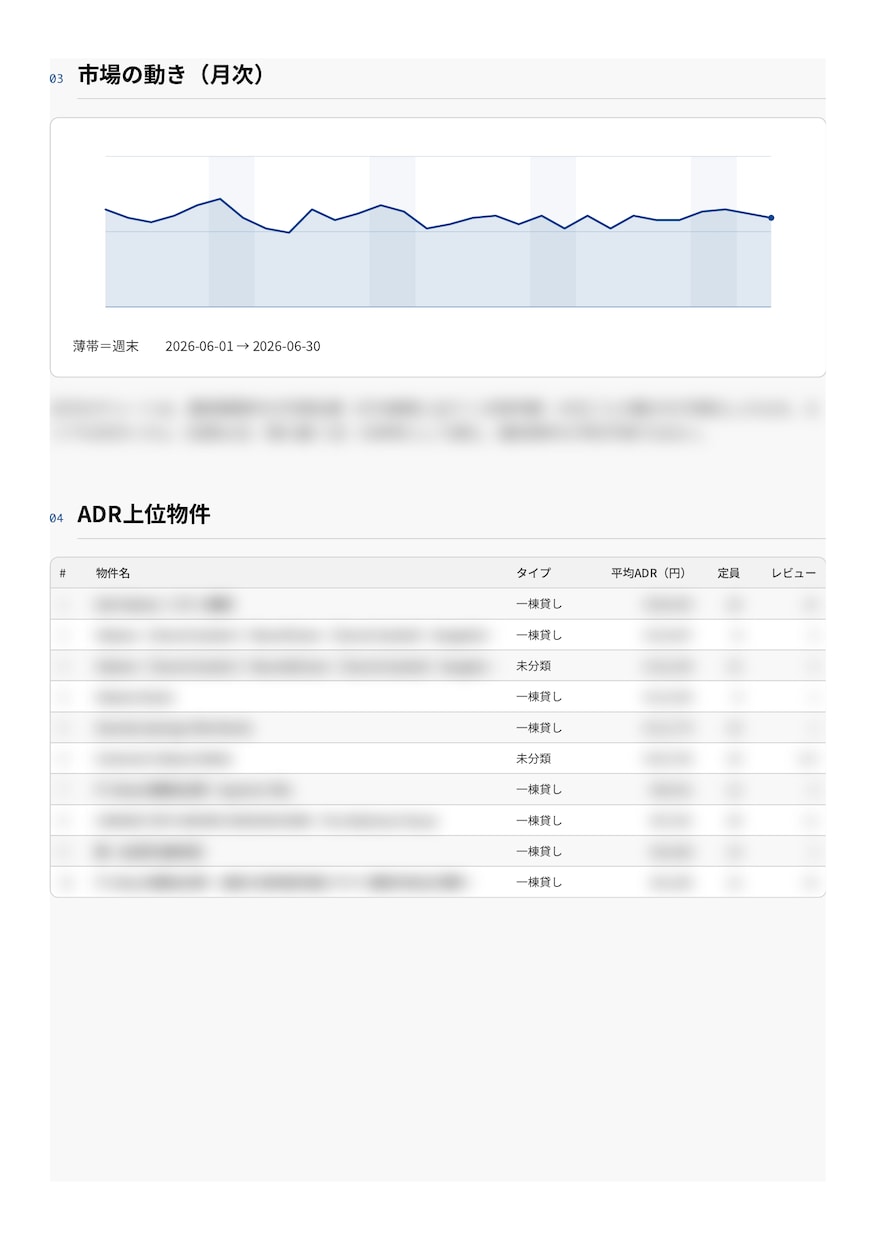Select the 2026-06-01 → 2026-06-30 date range
This screenshot has height=1240, width=876.
243,347
